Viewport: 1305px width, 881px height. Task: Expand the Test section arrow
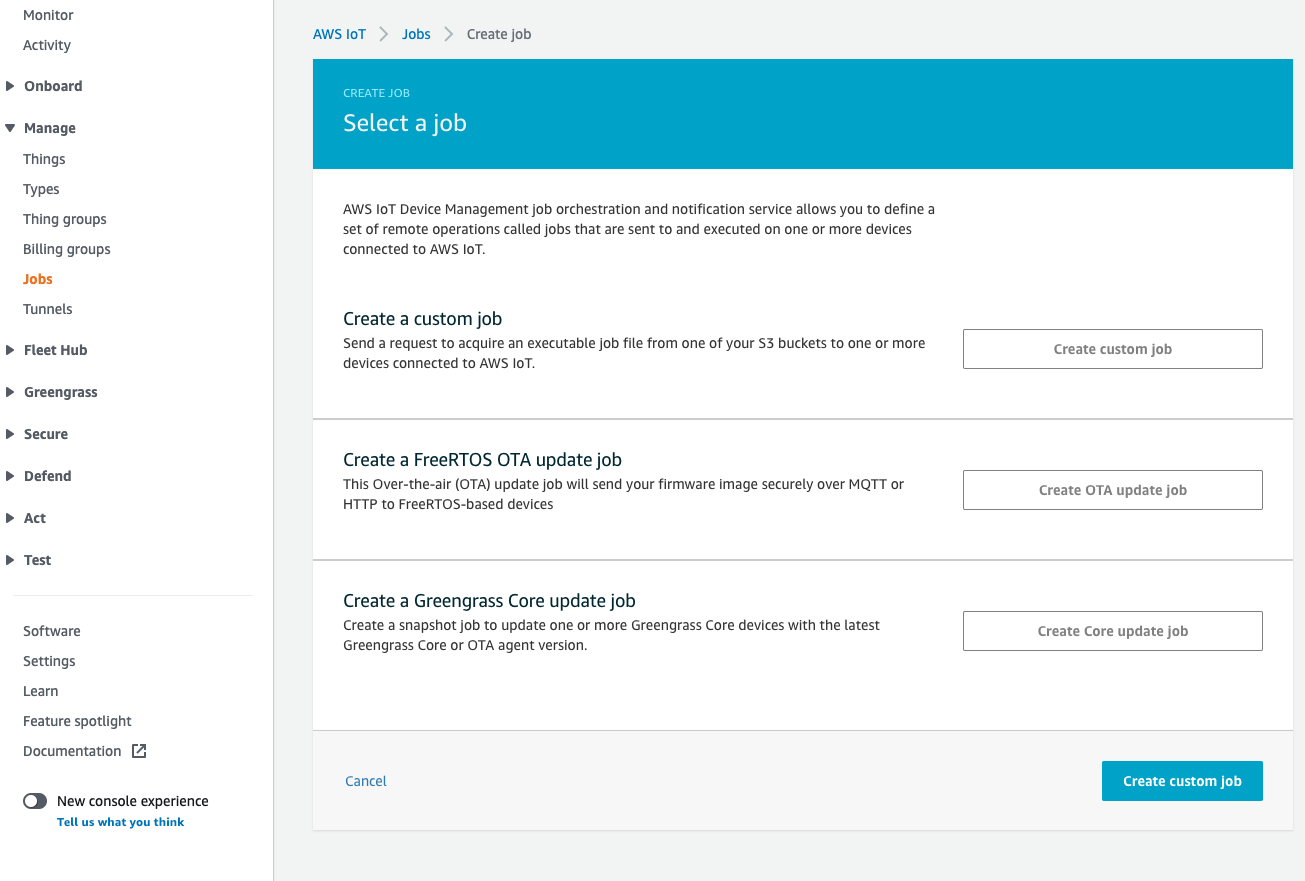(10, 560)
